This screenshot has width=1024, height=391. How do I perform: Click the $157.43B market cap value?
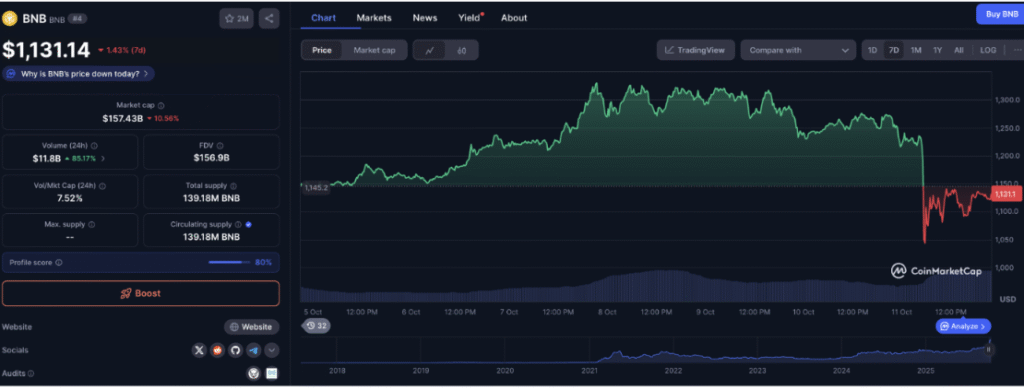[x=122, y=118]
